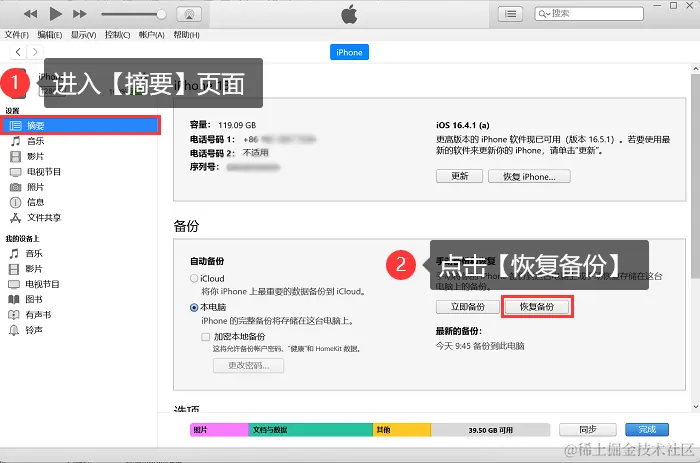Click the 容量 119.09 GB text
The width and height of the screenshot is (700, 463).
(x=223, y=125)
